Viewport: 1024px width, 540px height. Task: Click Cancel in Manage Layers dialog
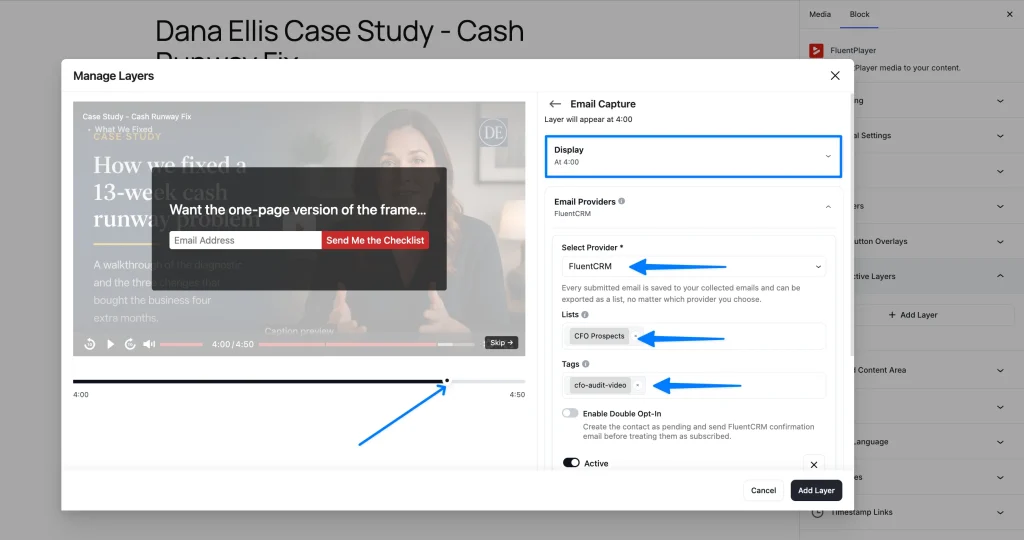(x=763, y=490)
